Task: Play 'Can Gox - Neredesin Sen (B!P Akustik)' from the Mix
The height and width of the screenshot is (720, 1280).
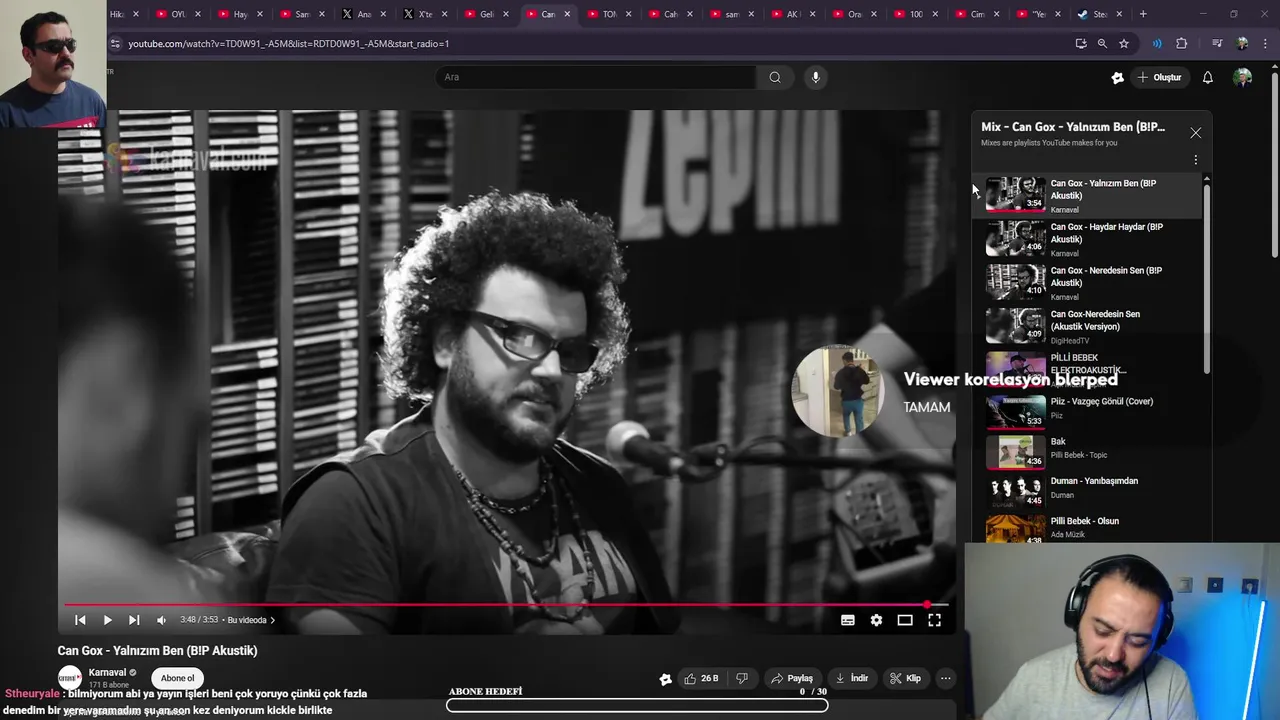Action: point(1090,283)
